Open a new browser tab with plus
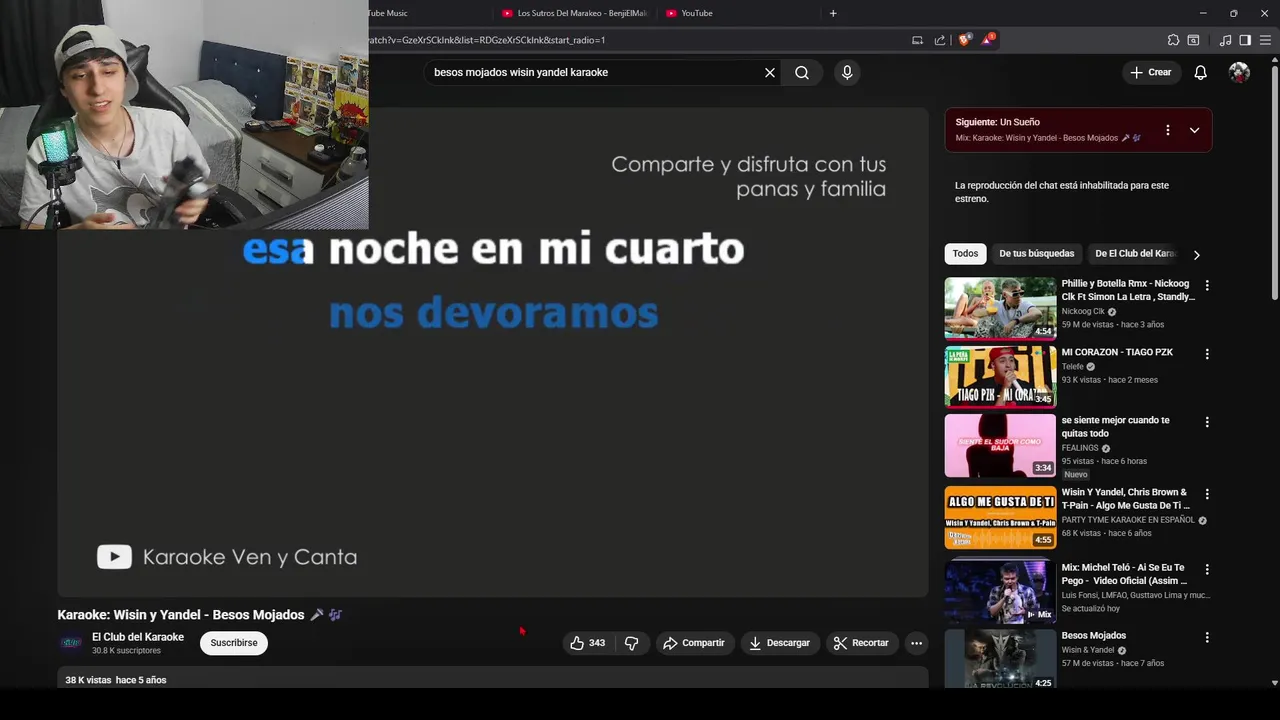 (833, 13)
